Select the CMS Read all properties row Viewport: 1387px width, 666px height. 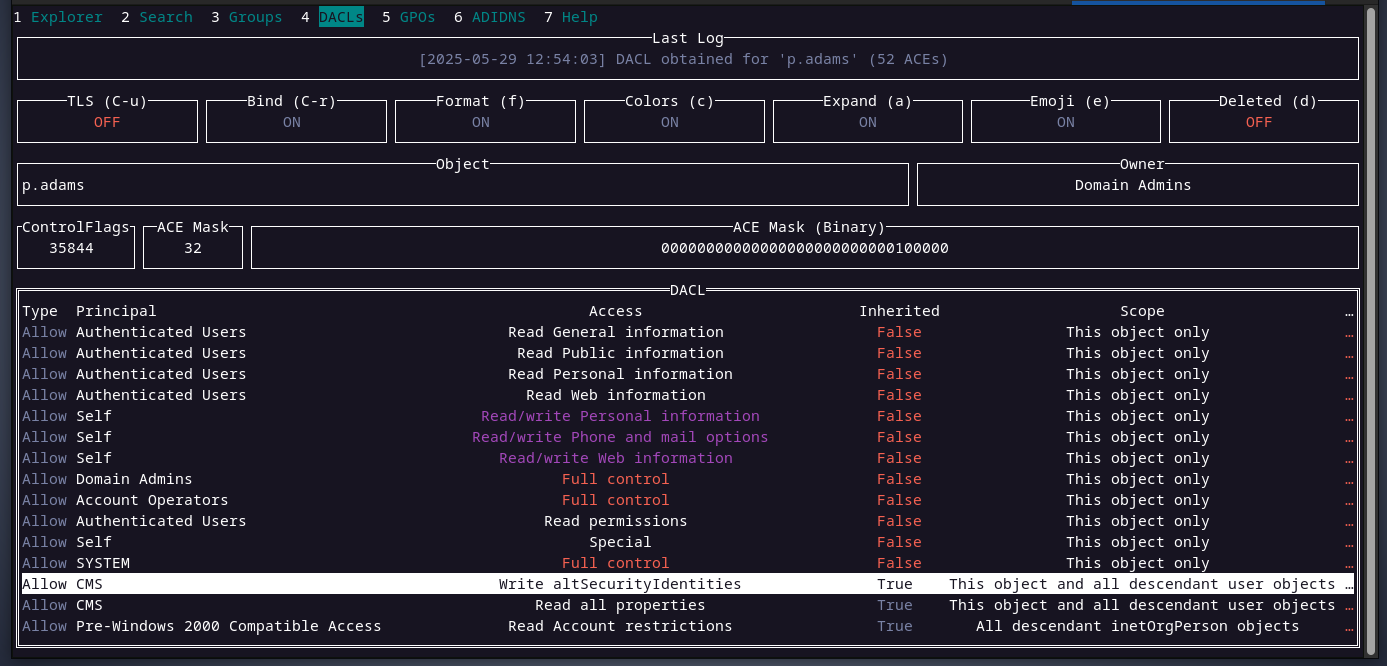(x=620, y=605)
